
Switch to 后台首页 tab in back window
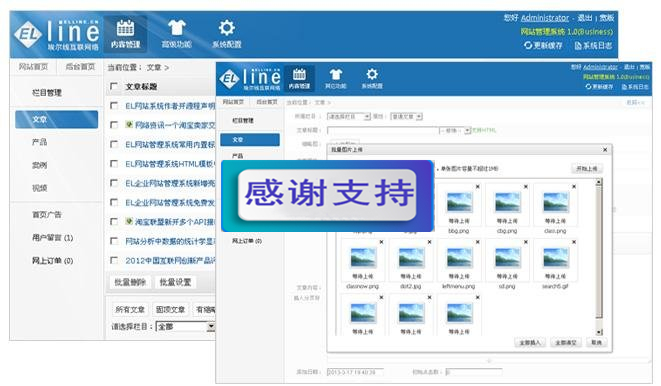[x=80, y=67]
